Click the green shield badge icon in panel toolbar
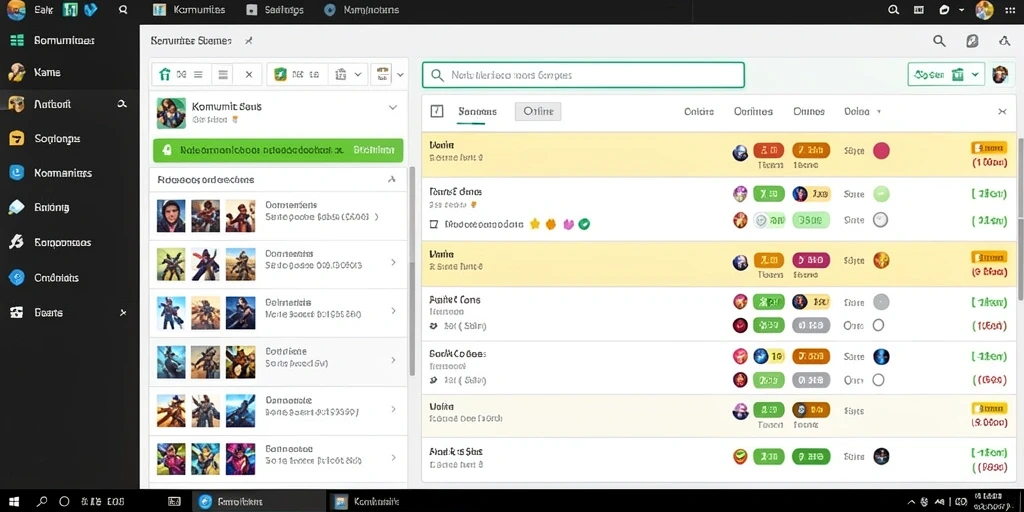This screenshot has height=512, width=1024. 280,74
